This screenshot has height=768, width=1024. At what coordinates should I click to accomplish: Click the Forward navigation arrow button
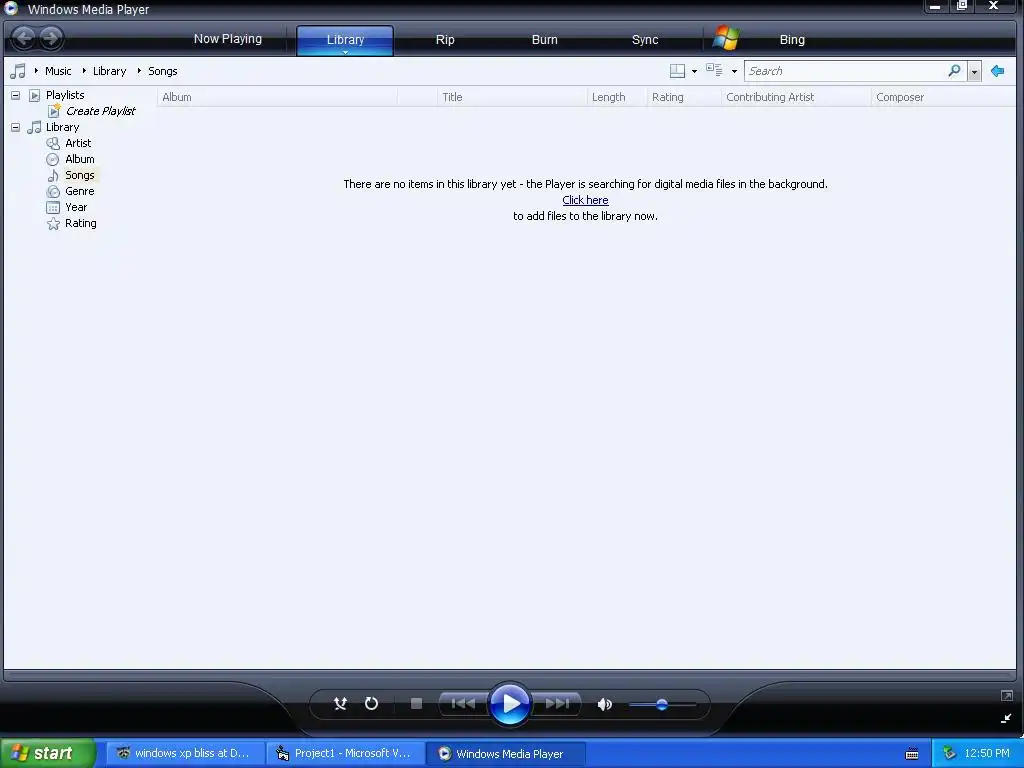tap(51, 38)
